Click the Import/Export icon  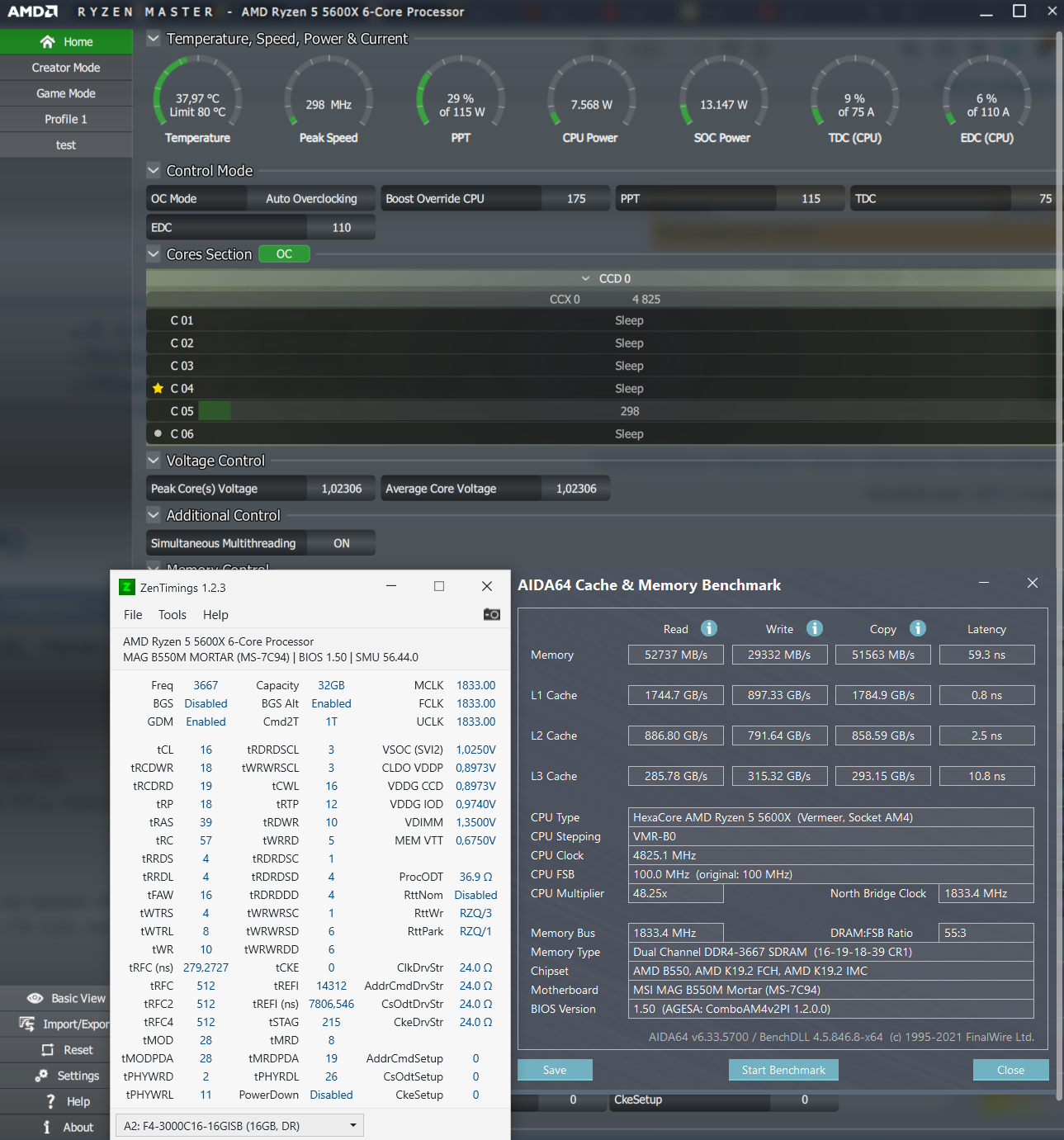[x=27, y=1024]
